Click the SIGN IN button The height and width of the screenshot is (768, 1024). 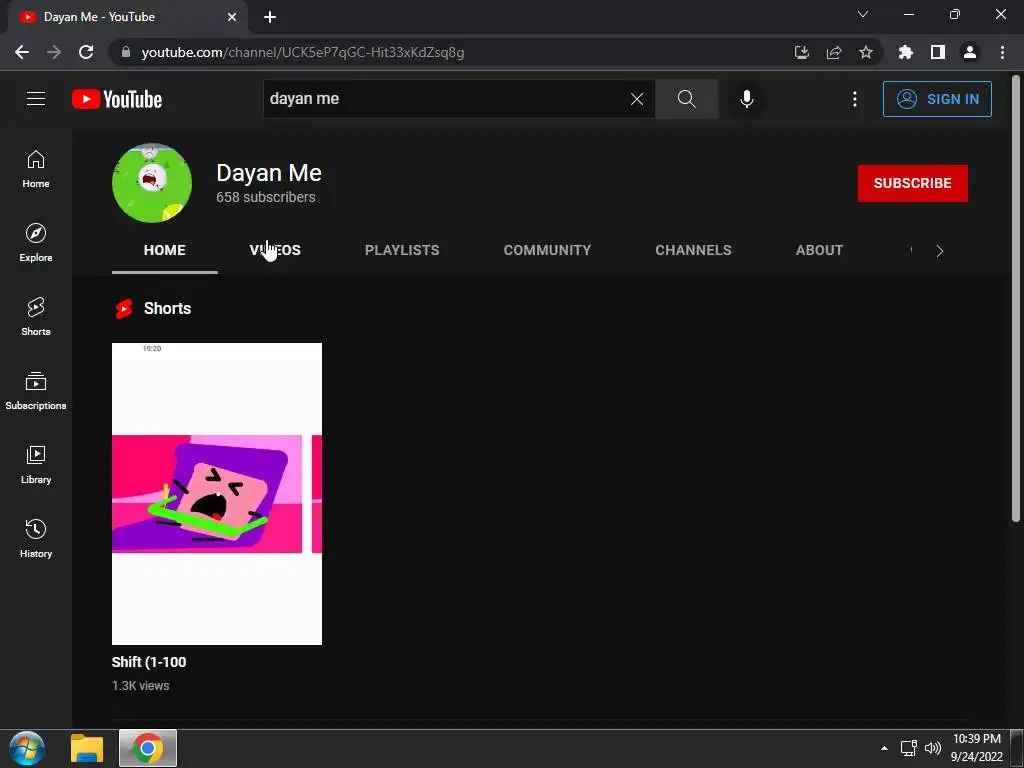pyautogui.click(x=937, y=99)
